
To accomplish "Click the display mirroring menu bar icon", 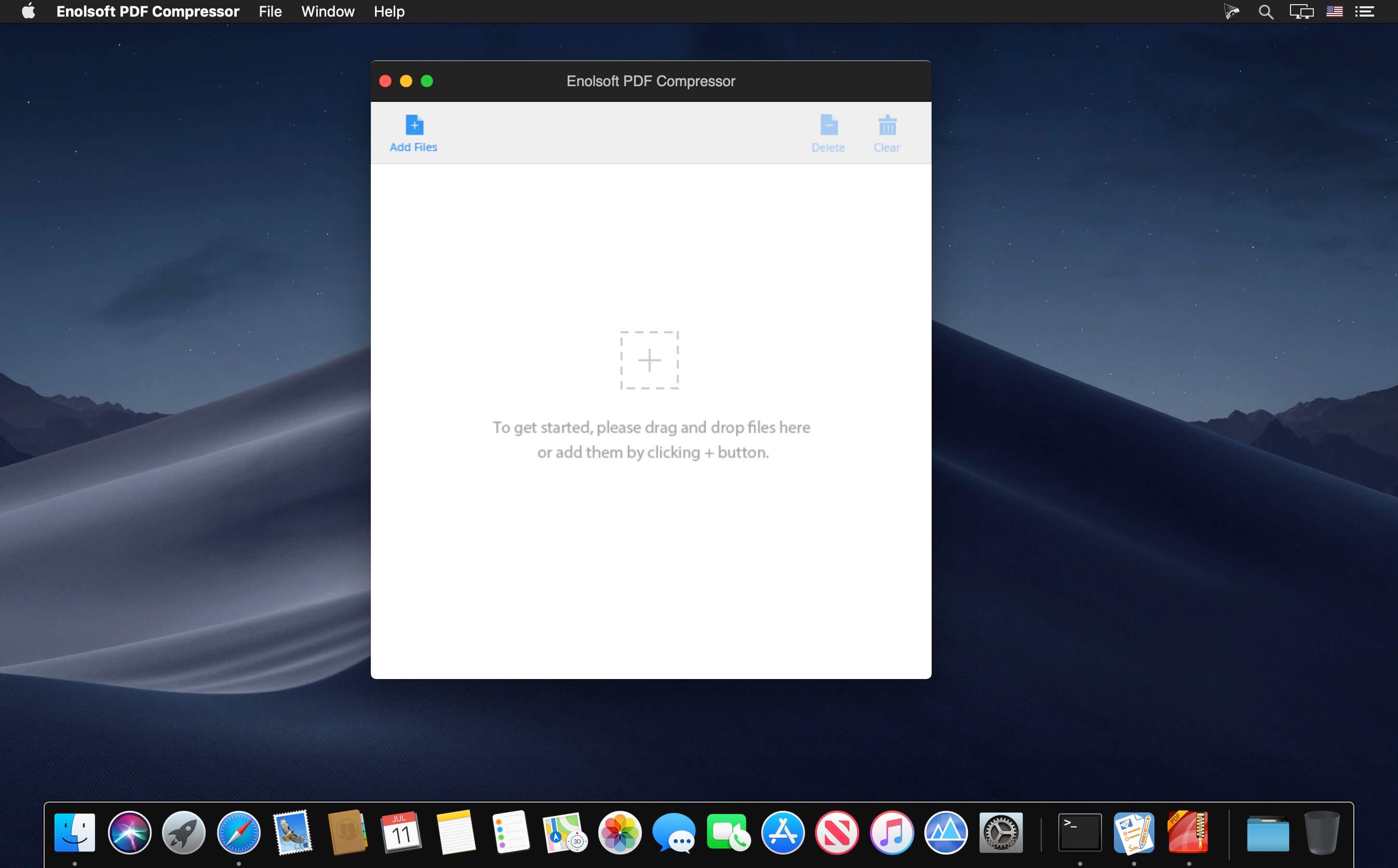I will point(1301,11).
